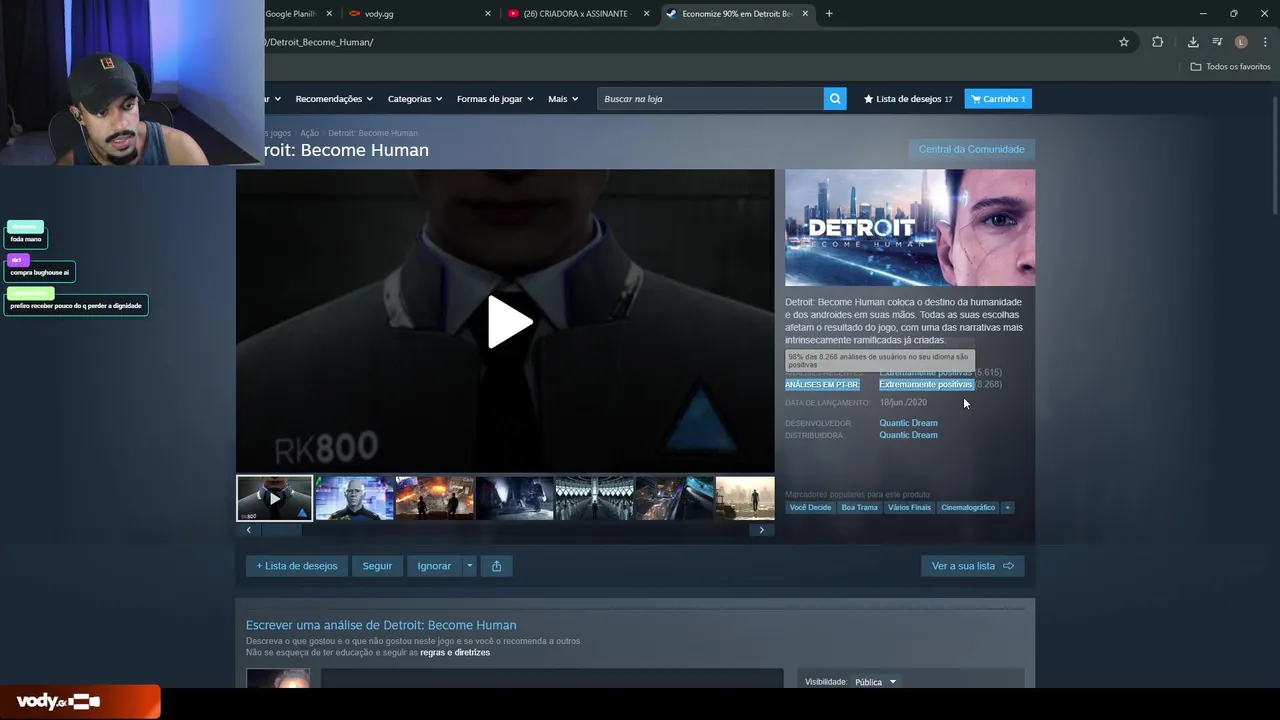Viewport: 1280px width, 720px height.
Task: Open Lista de desejos wishlist link
Action: [x=908, y=99]
